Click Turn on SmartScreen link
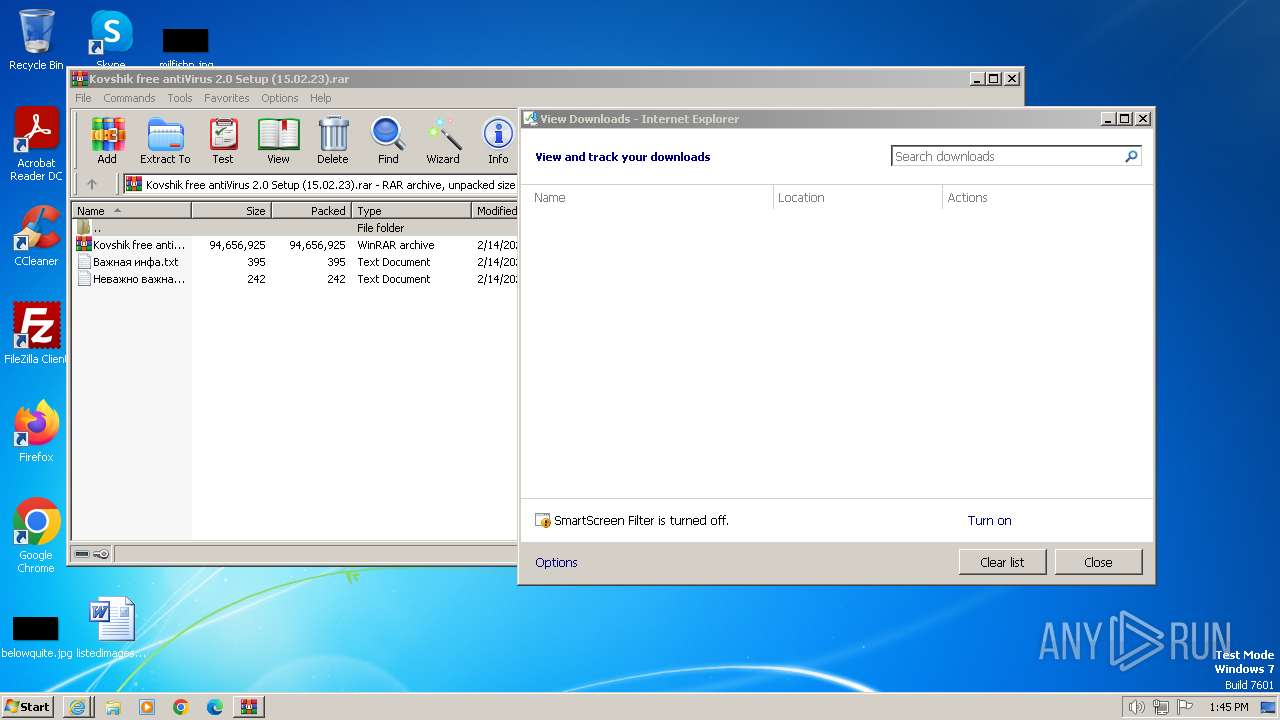 click(989, 520)
